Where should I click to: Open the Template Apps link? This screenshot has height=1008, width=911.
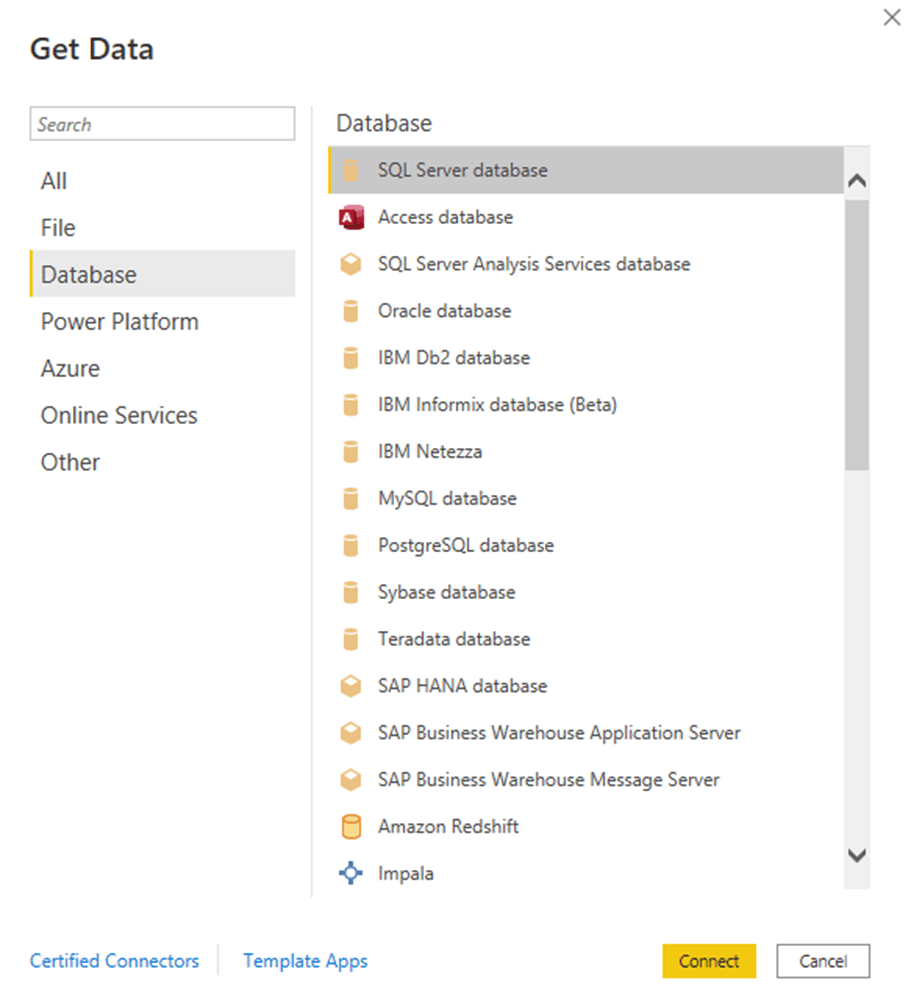(x=305, y=961)
